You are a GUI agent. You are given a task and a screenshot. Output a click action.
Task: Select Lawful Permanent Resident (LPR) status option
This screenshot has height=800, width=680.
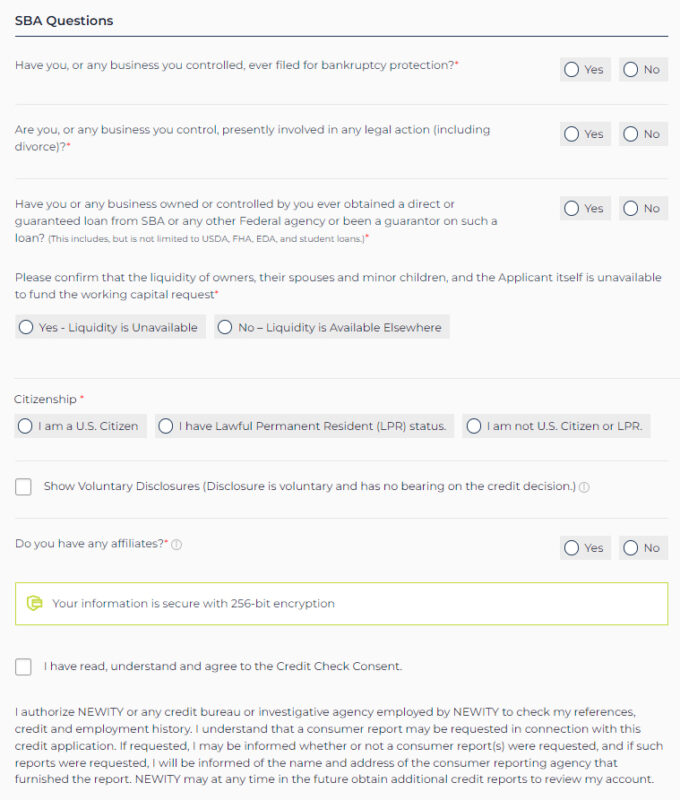(305, 426)
